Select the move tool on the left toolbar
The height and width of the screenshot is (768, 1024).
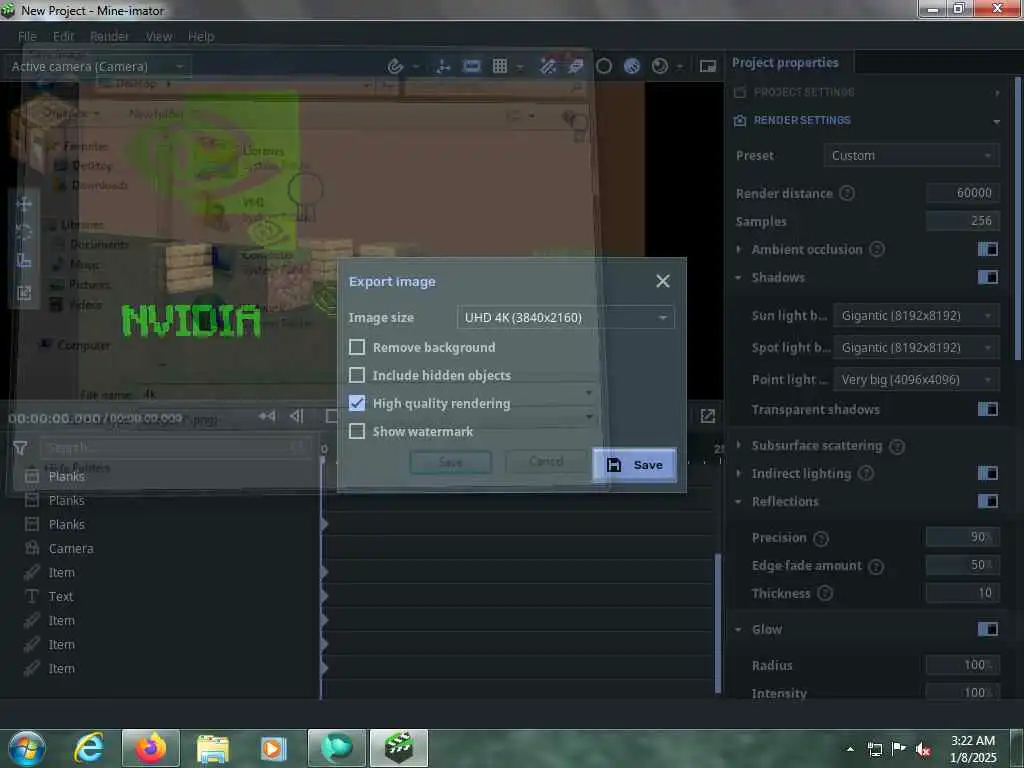24,204
